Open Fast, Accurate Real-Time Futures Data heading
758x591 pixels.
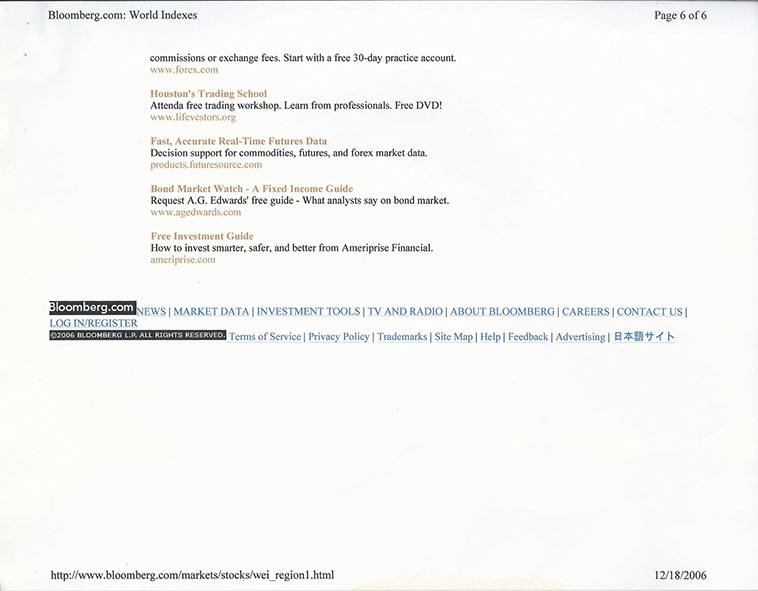(238, 141)
